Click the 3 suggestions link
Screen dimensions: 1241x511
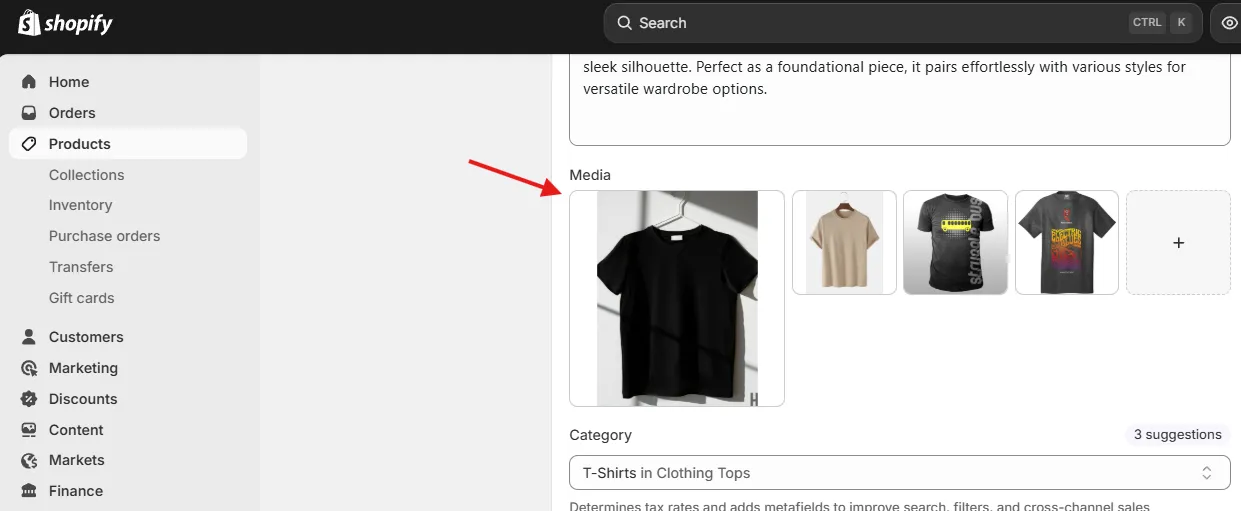[1177, 435]
